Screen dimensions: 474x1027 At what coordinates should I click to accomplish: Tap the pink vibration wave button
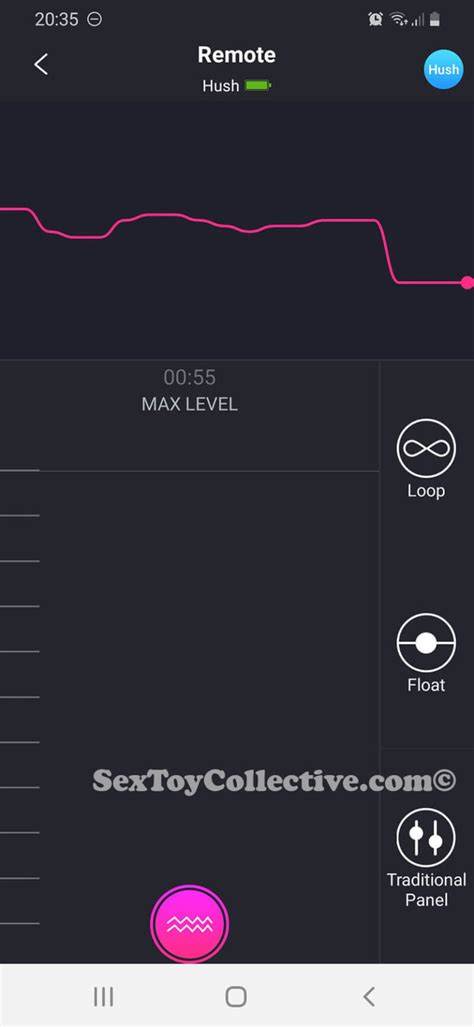pyautogui.click(x=190, y=924)
